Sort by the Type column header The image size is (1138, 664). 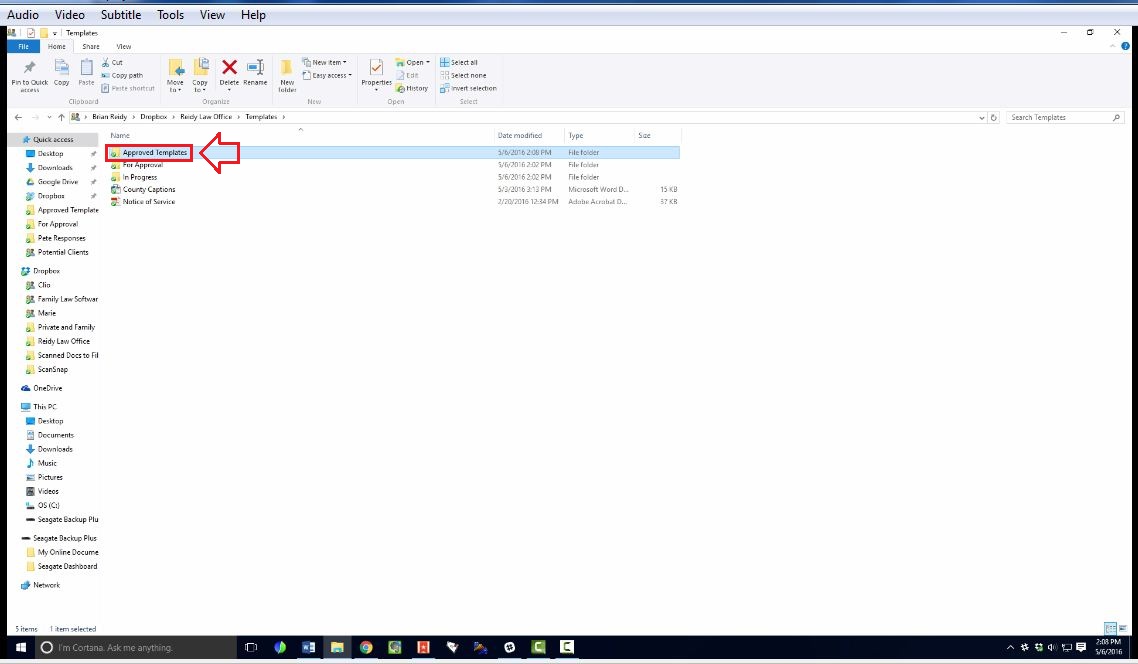coord(576,136)
